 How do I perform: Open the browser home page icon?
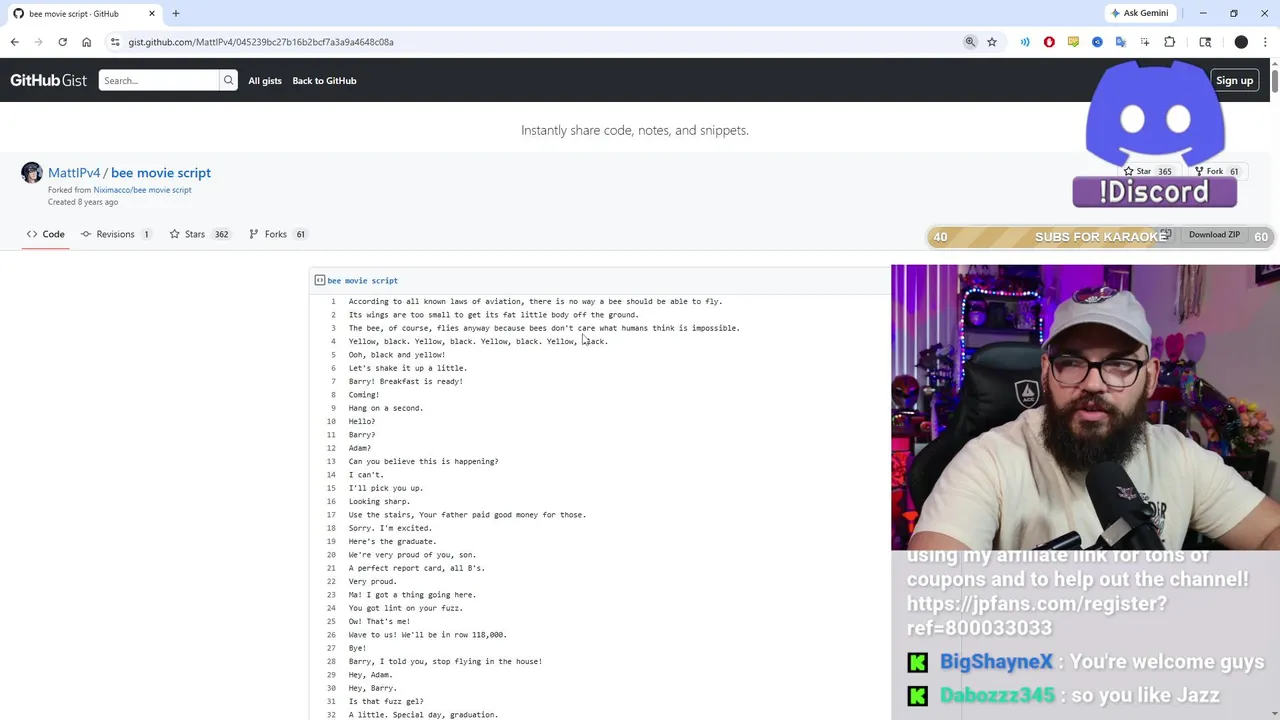coord(86,42)
